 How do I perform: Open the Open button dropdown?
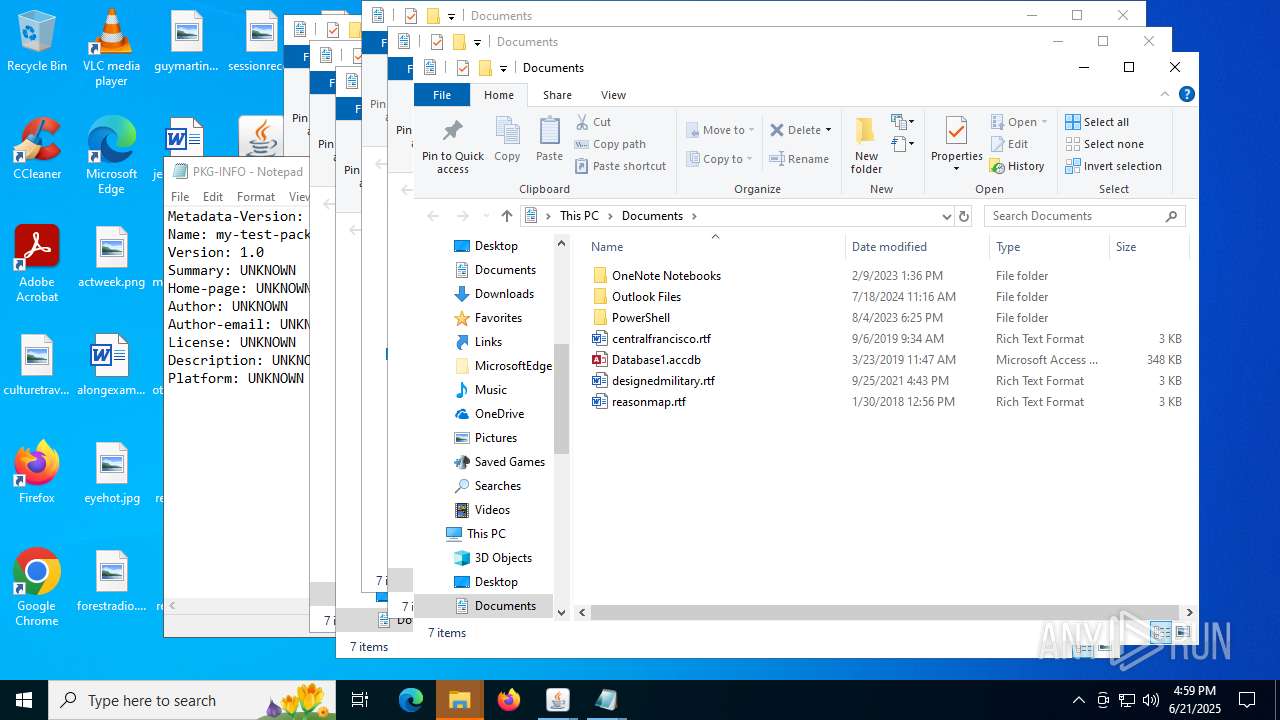(x=1044, y=122)
